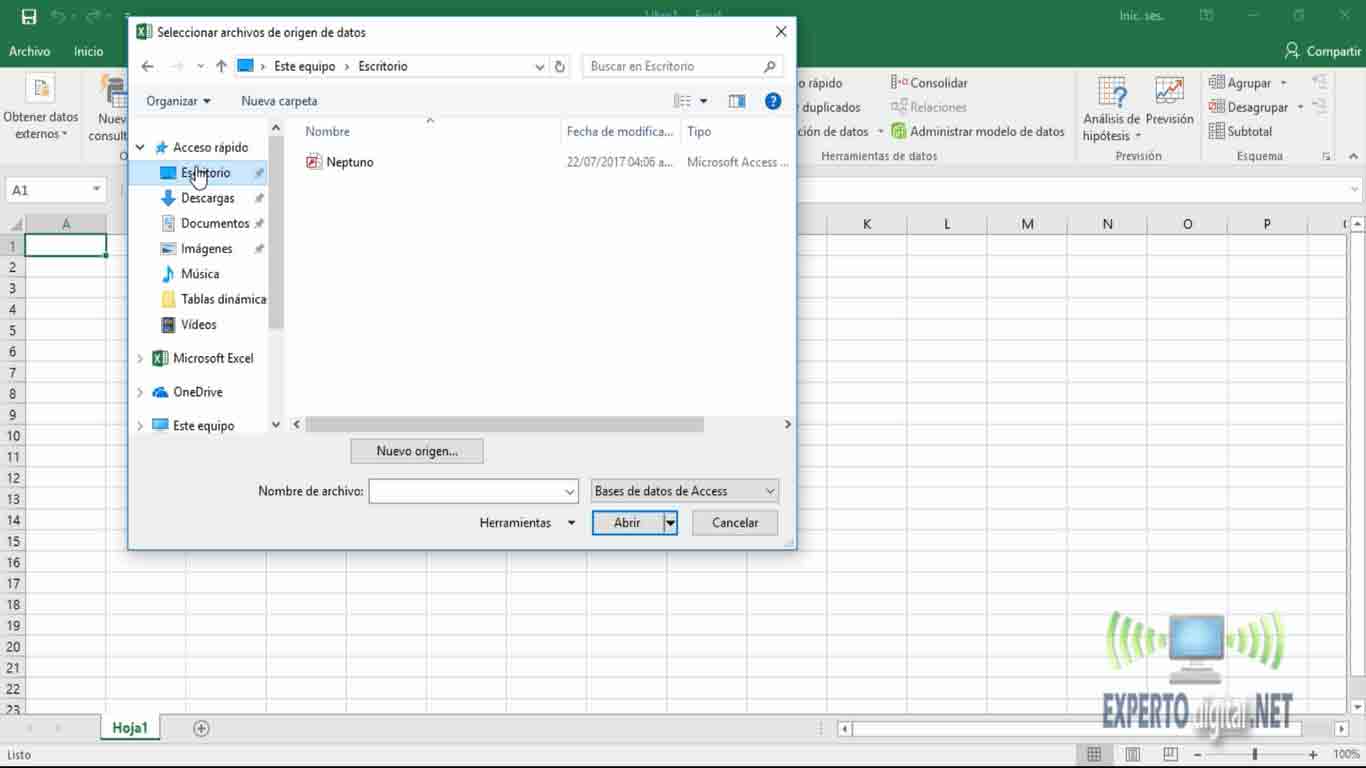The width and height of the screenshot is (1366, 768).
Task: Expand the Abrir button dropdown arrow
Action: [x=670, y=523]
